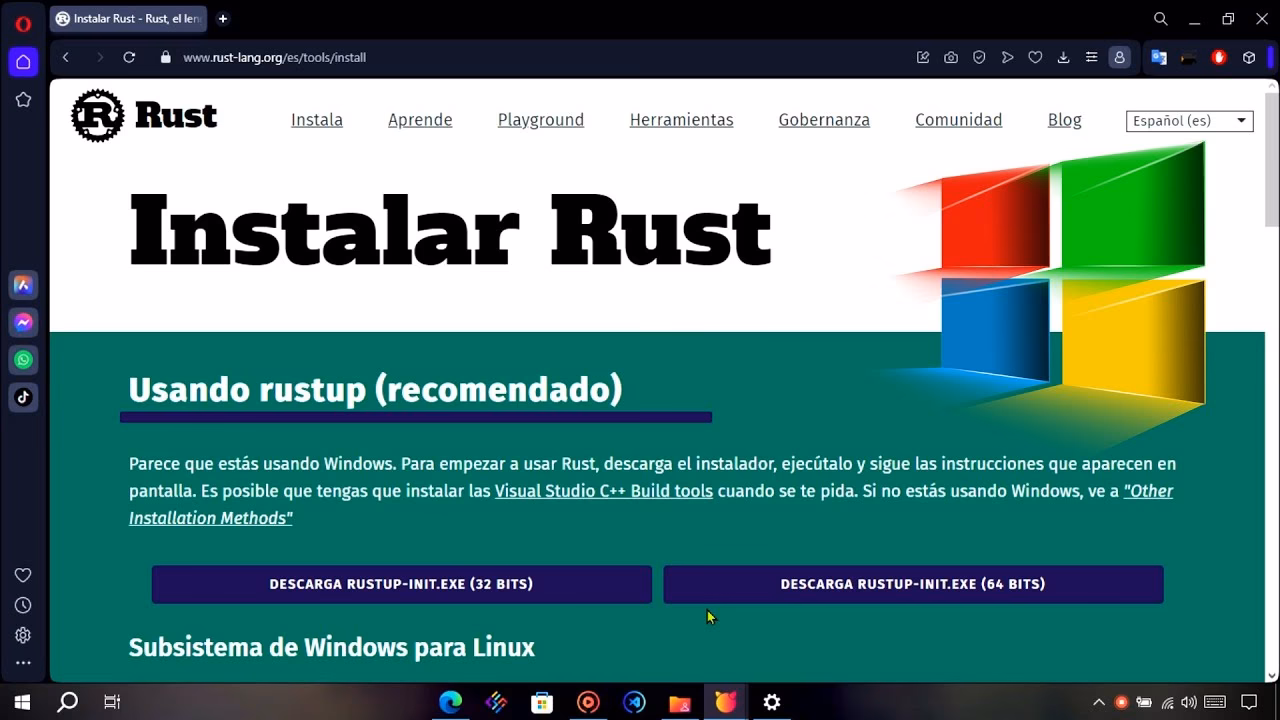The image size is (1280, 720).
Task: Open bookmarks star in Opera sidebar
Action: click(23, 100)
